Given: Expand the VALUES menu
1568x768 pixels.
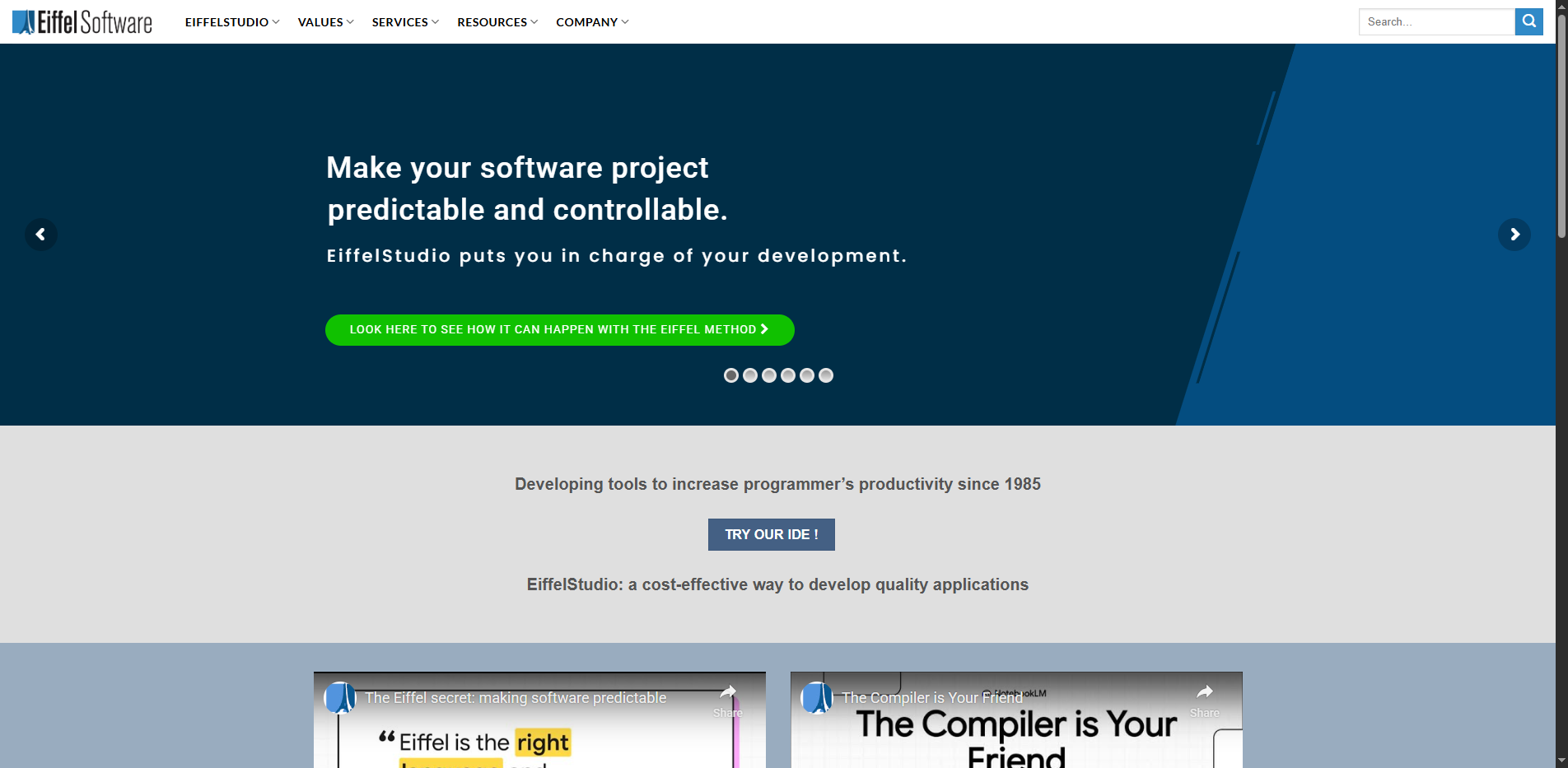Looking at the screenshot, I should 325,22.
